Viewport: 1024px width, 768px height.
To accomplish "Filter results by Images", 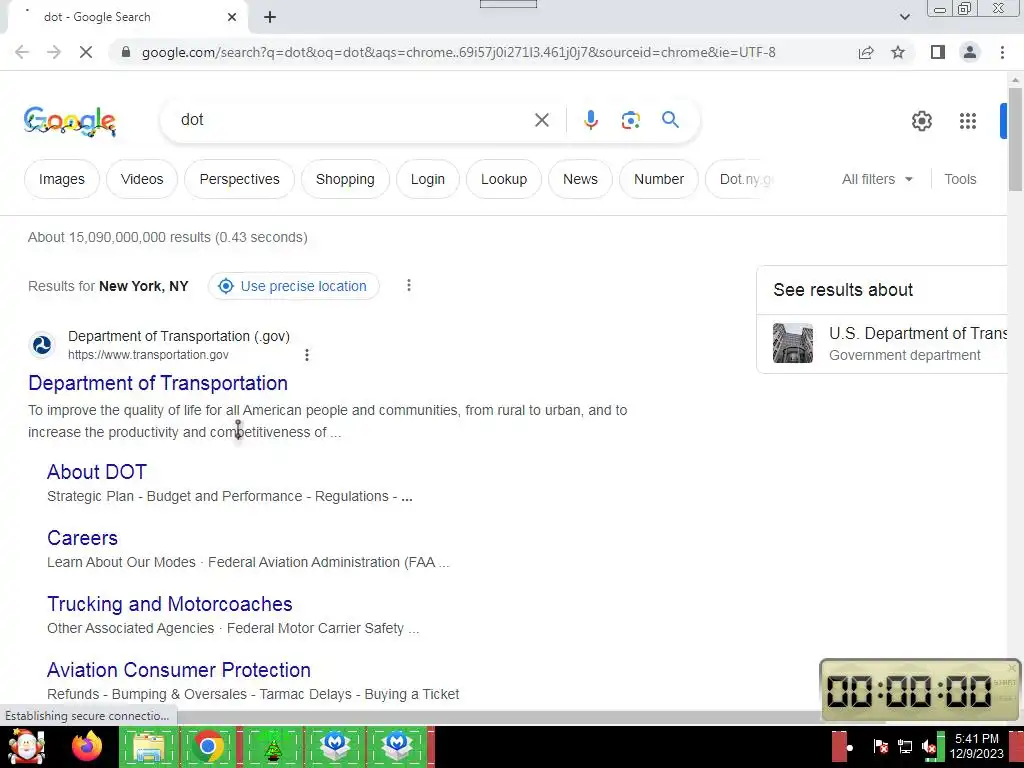I will click(61, 179).
